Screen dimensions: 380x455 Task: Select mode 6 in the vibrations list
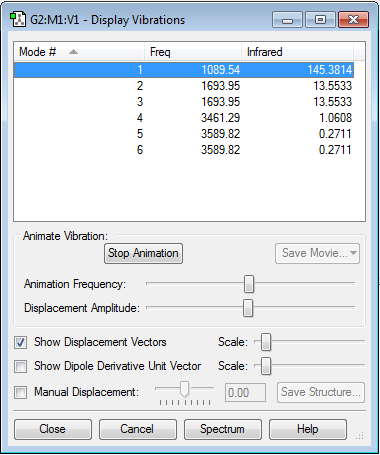184,150
